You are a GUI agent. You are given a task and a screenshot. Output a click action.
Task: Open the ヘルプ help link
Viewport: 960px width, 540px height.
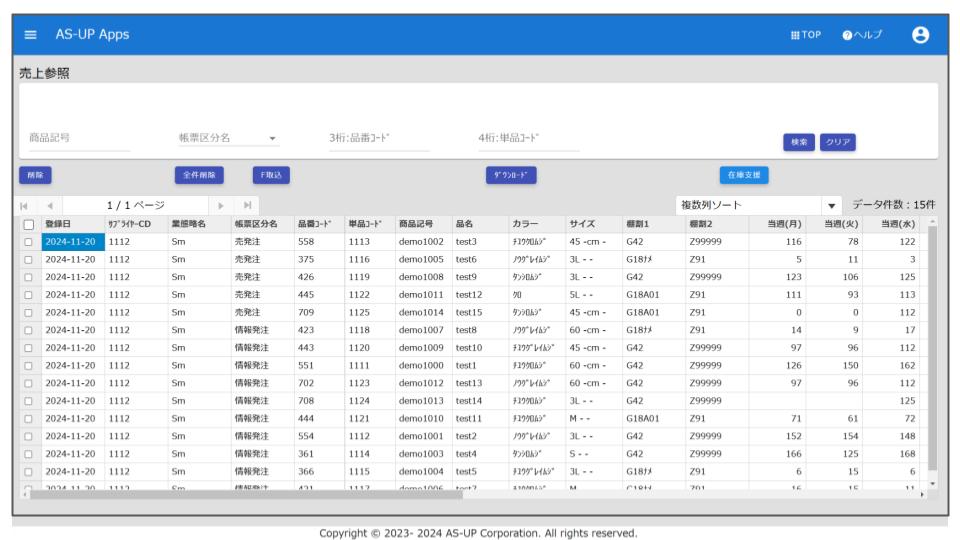[862, 35]
